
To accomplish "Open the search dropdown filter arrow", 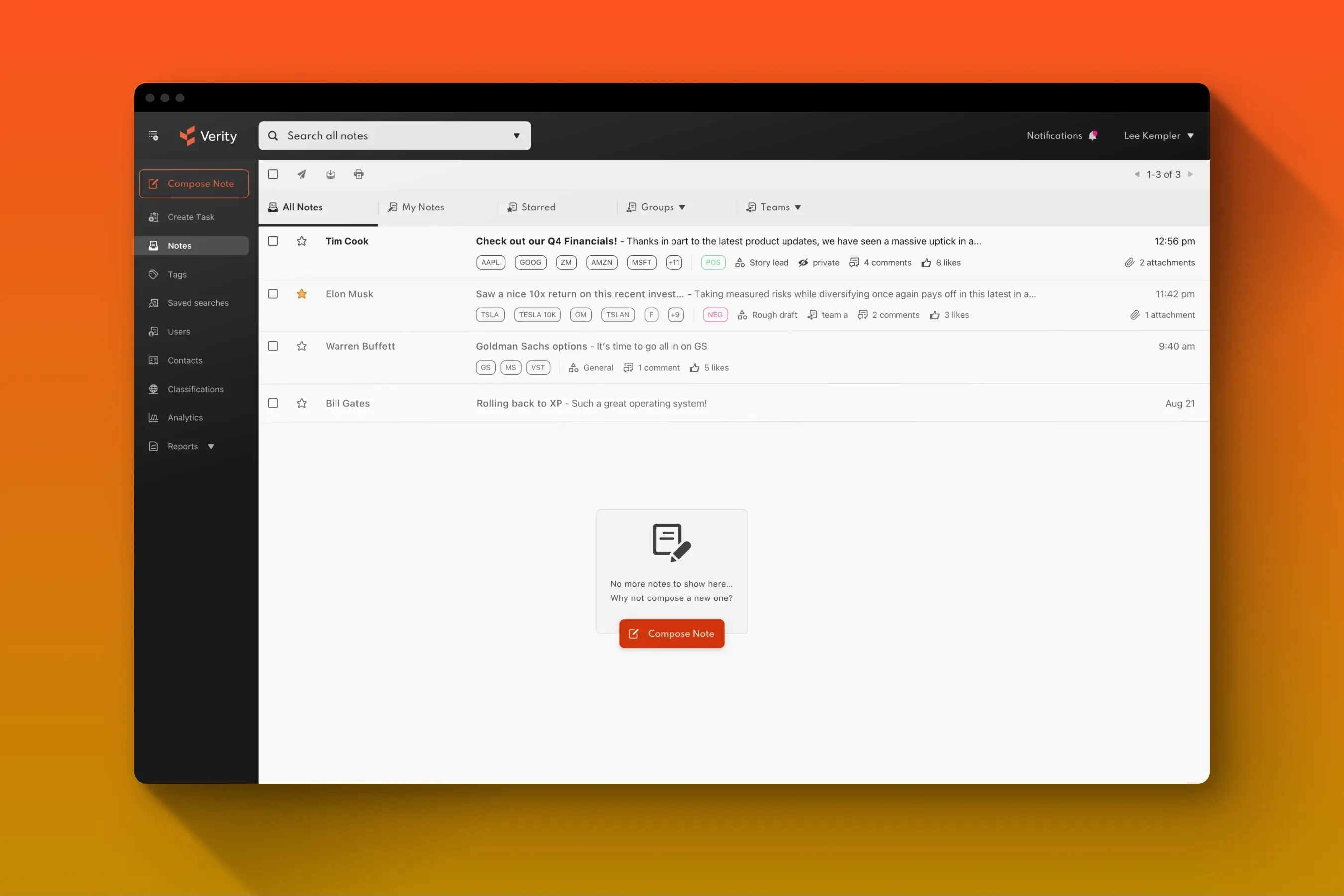I will tap(516, 135).
